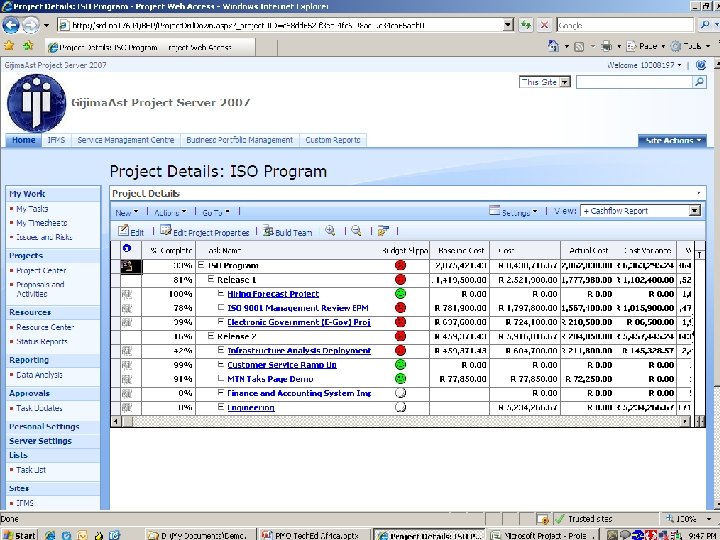
Task: Click the Build Team toolbar button
Action: click(287, 231)
